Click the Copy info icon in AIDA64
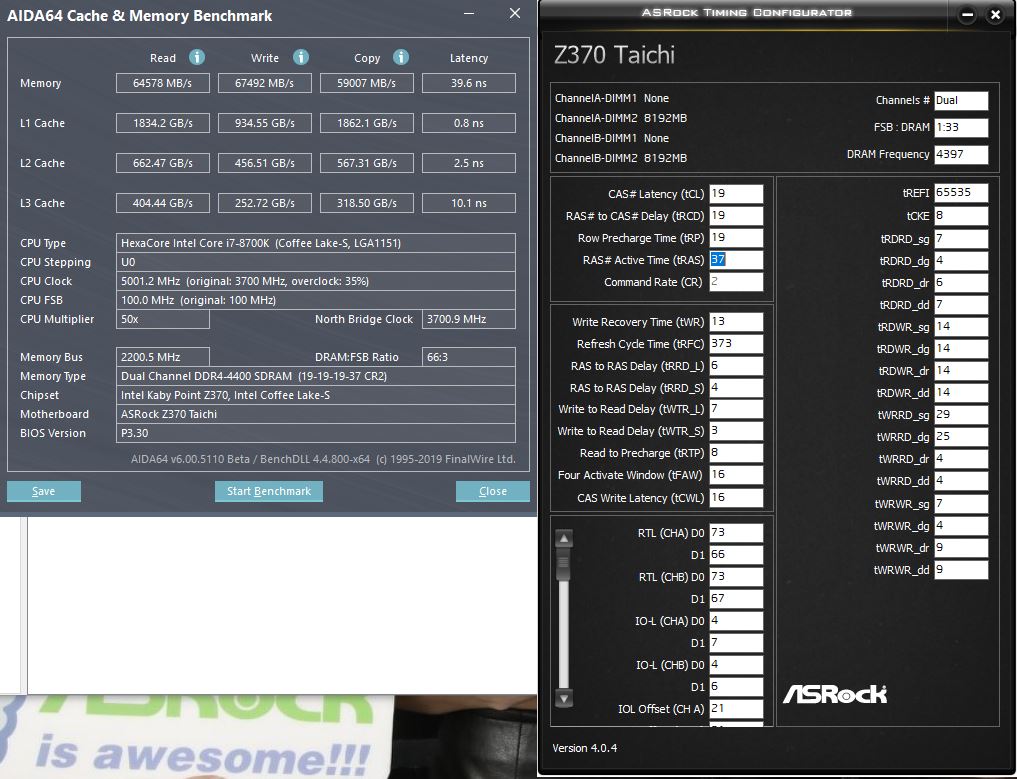This screenshot has height=779, width=1017. [x=401, y=57]
